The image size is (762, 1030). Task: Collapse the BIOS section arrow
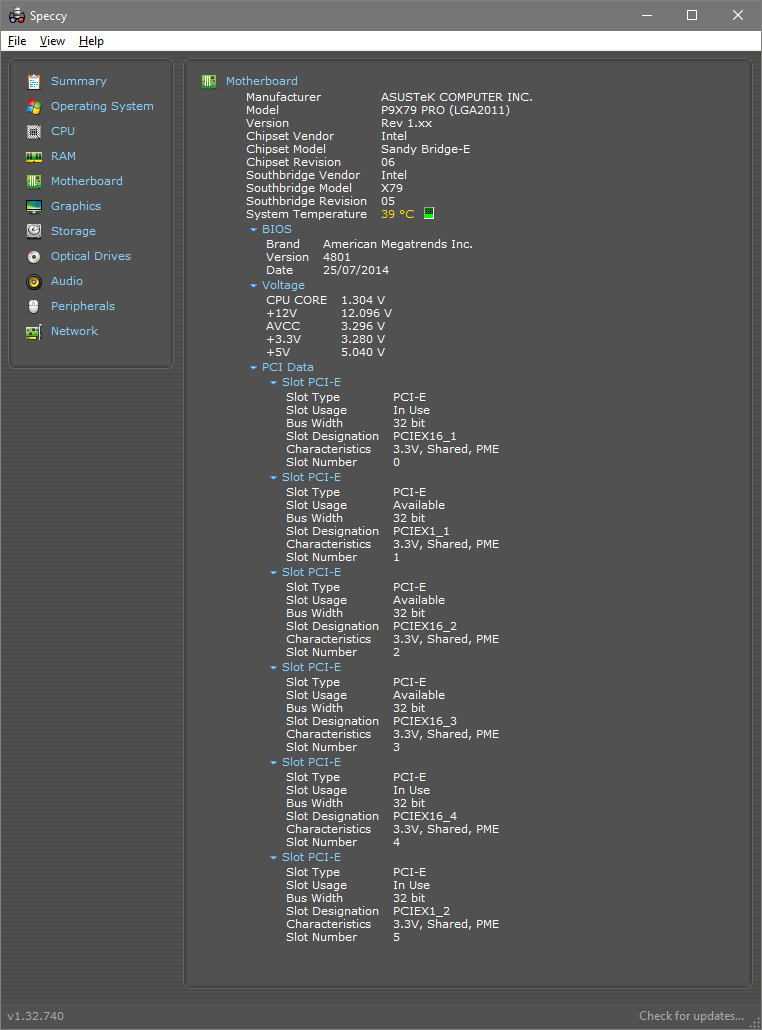tap(254, 230)
